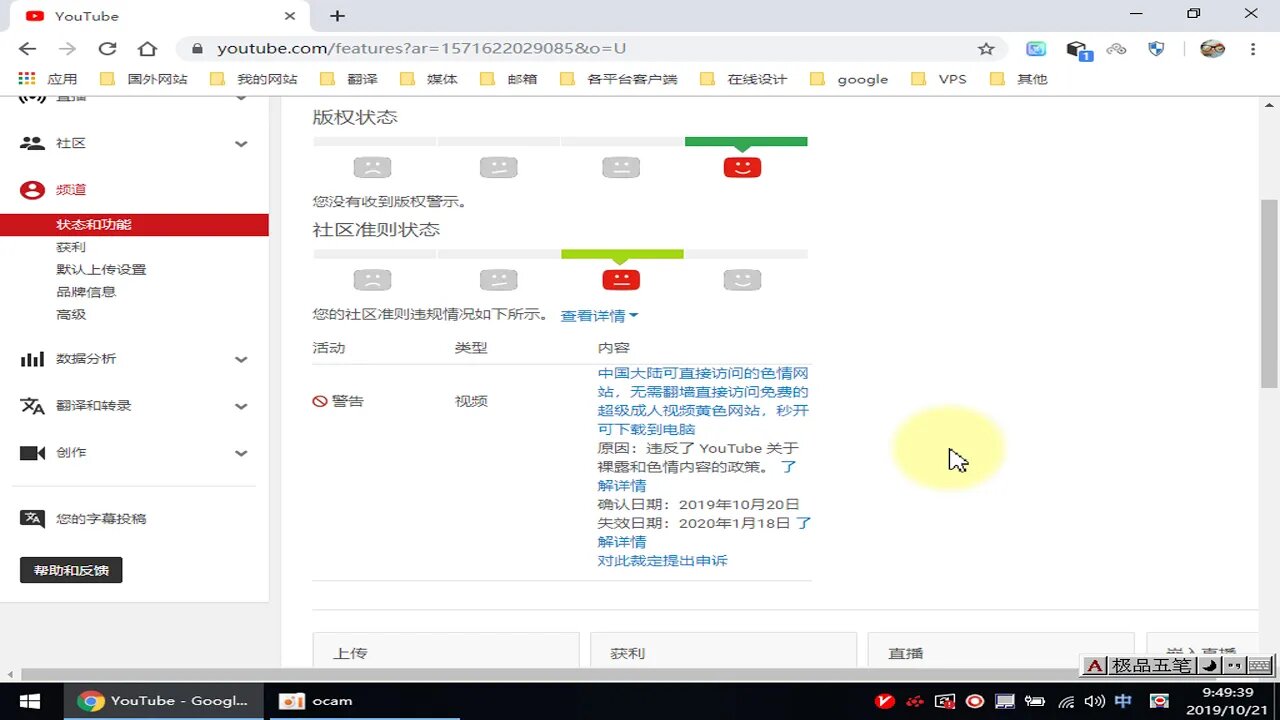The height and width of the screenshot is (720, 1280).
Task: Open 品牌信息 in the sidebar
Action: (x=86, y=292)
